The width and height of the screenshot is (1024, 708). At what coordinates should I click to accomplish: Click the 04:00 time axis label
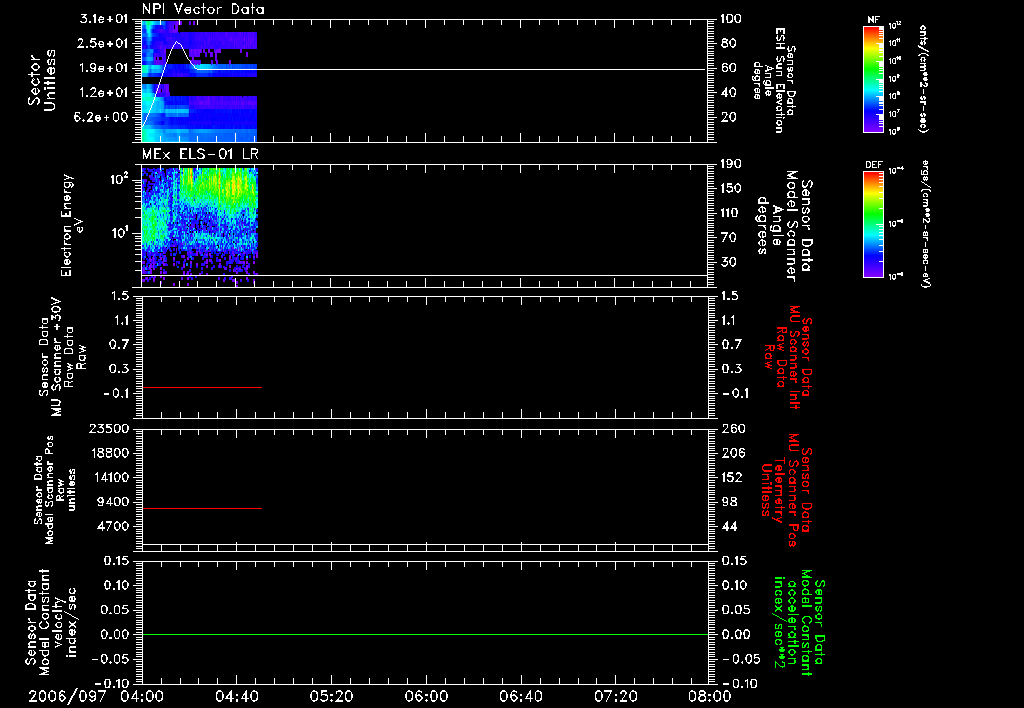pos(142,696)
